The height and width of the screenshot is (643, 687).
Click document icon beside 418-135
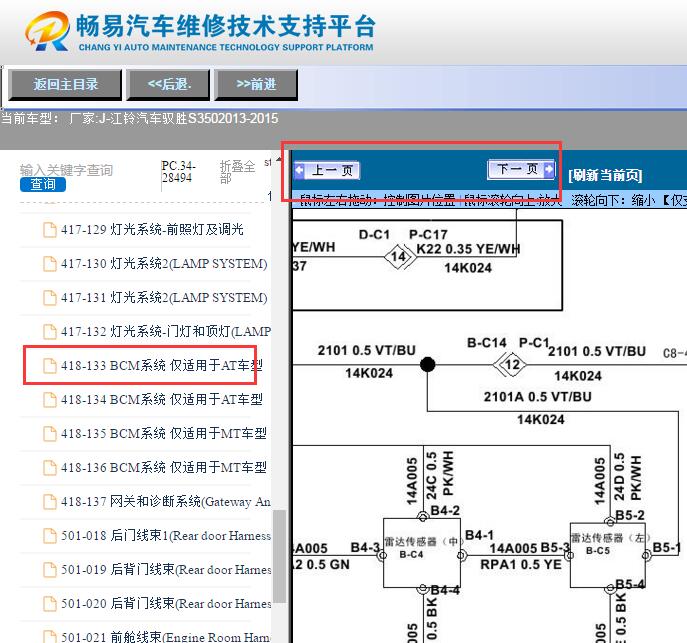pyautogui.click(x=50, y=434)
